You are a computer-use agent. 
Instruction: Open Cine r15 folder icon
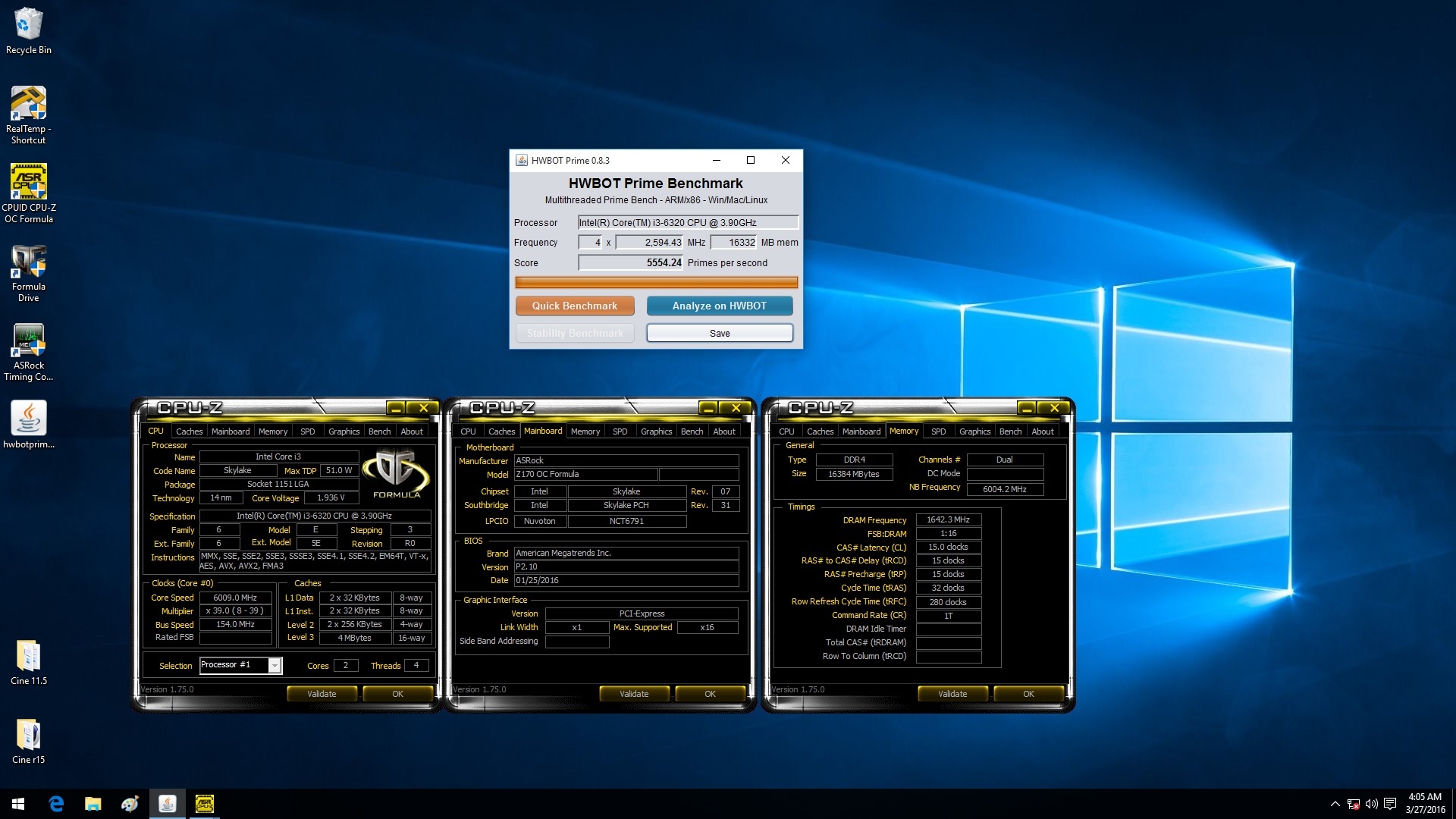28,740
